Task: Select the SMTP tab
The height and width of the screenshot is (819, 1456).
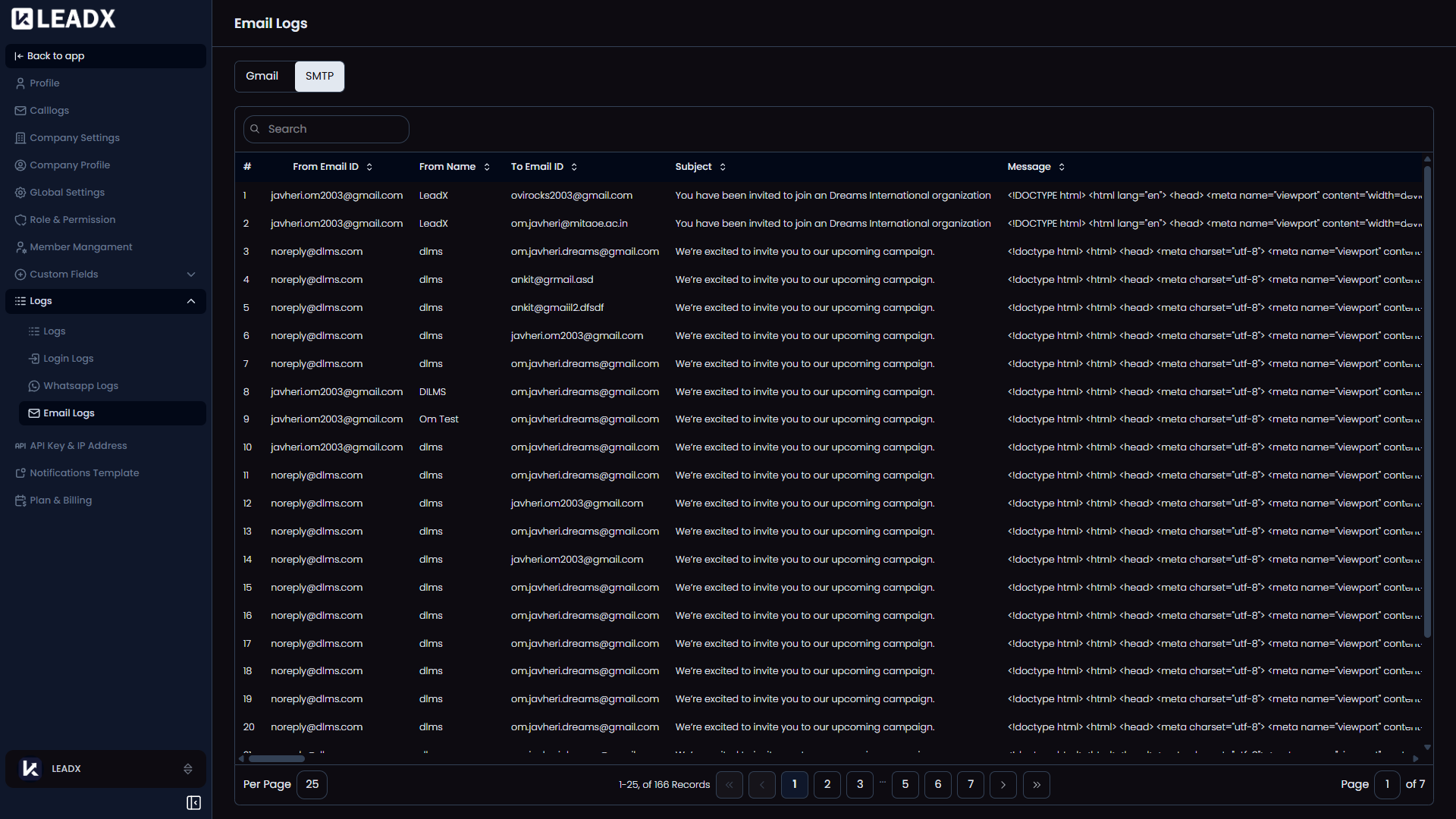Action: pos(319,76)
